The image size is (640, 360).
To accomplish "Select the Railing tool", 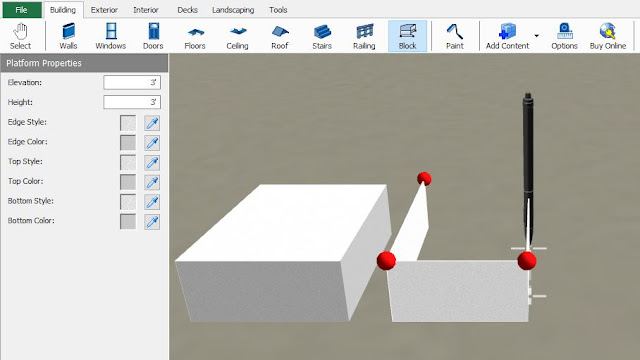I will tap(364, 36).
